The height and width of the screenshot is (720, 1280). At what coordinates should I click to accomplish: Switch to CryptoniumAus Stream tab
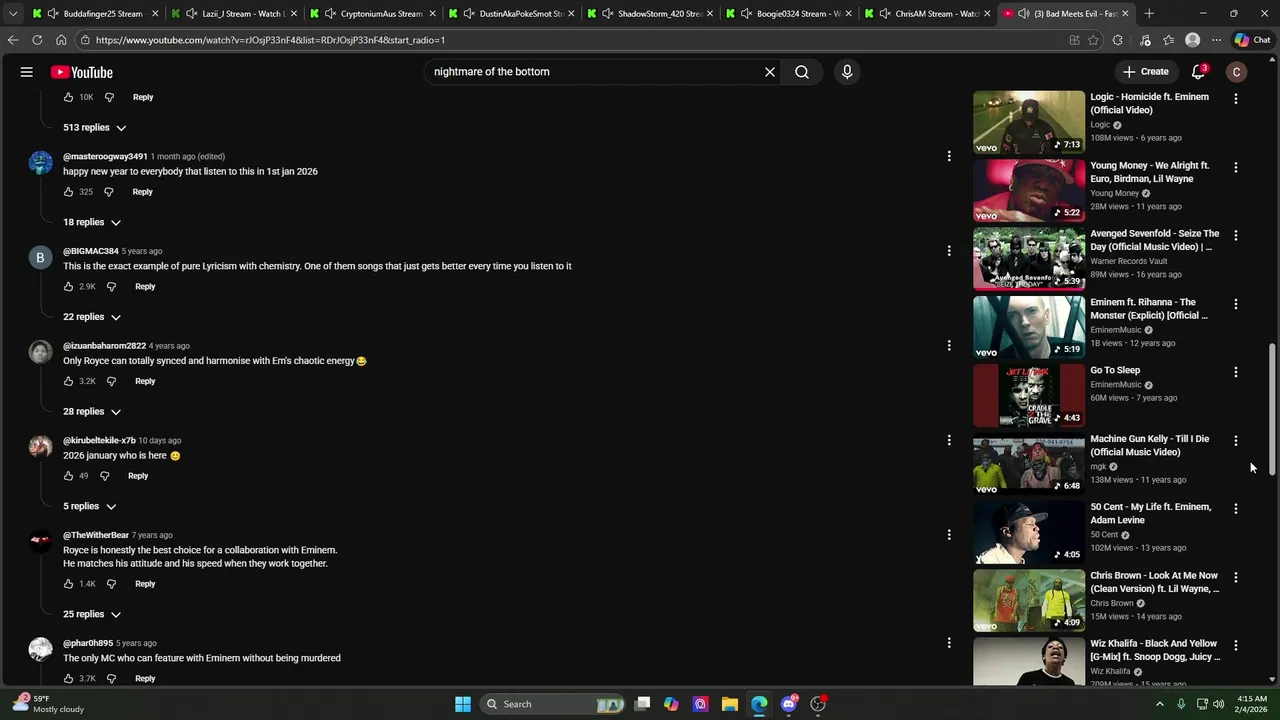point(374,14)
